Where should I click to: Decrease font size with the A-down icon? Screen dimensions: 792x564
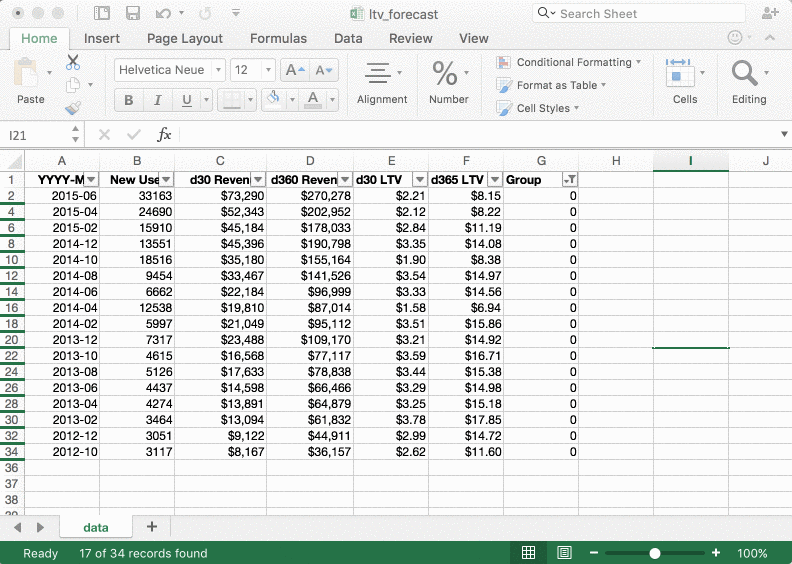pyautogui.click(x=323, y=70)
